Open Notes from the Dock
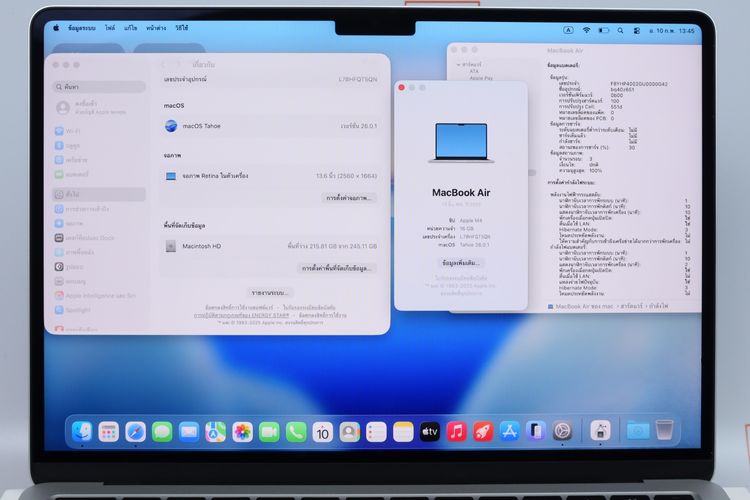The height and width of the screenshot is (500, 750). [403, 432]
